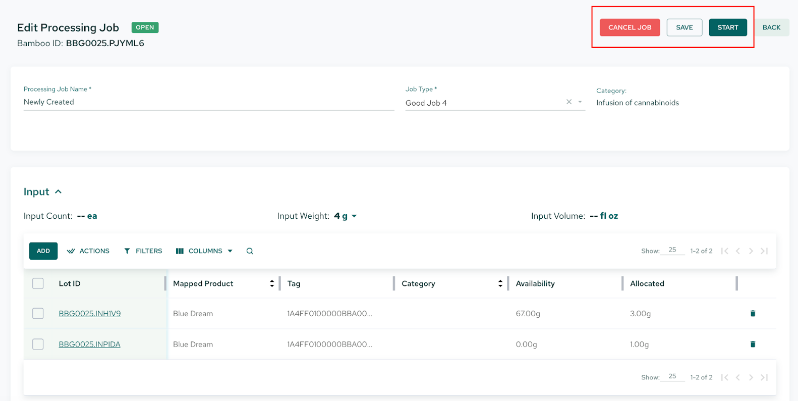Sort by the Category column arrows
This screenshot has width=798, height=401.
pos(500,283)
